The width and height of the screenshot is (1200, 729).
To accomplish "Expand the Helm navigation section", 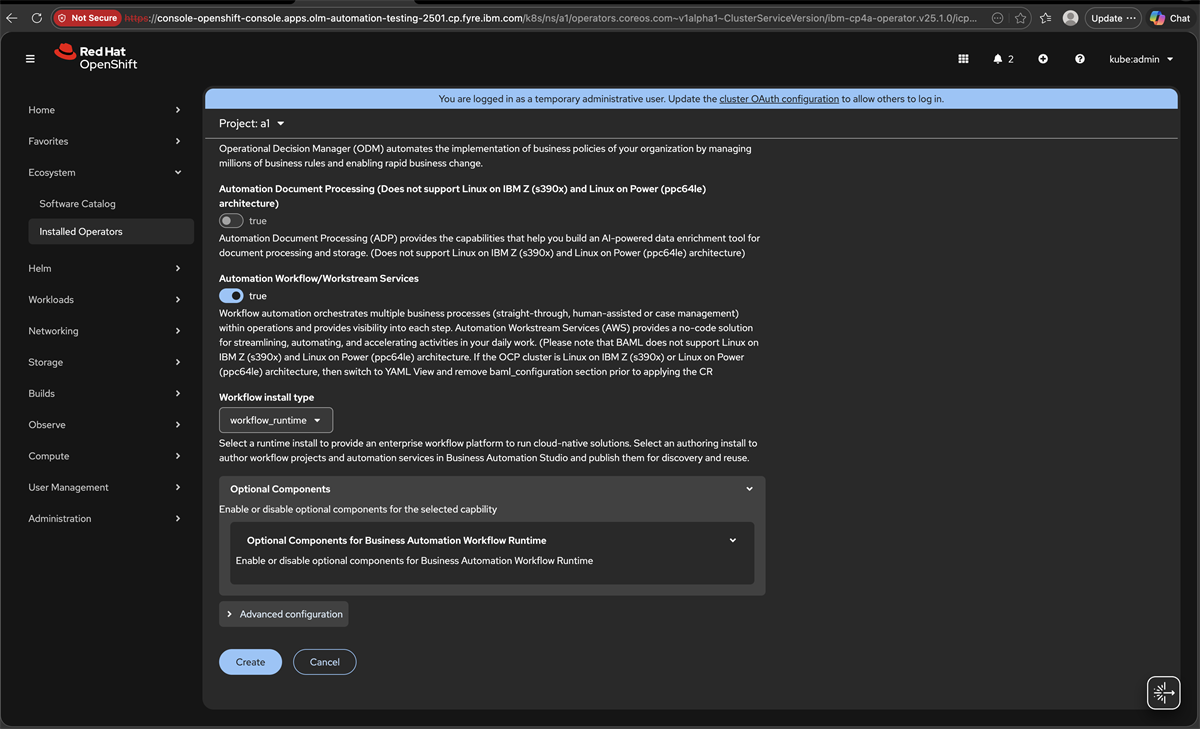I will point(105,268).
